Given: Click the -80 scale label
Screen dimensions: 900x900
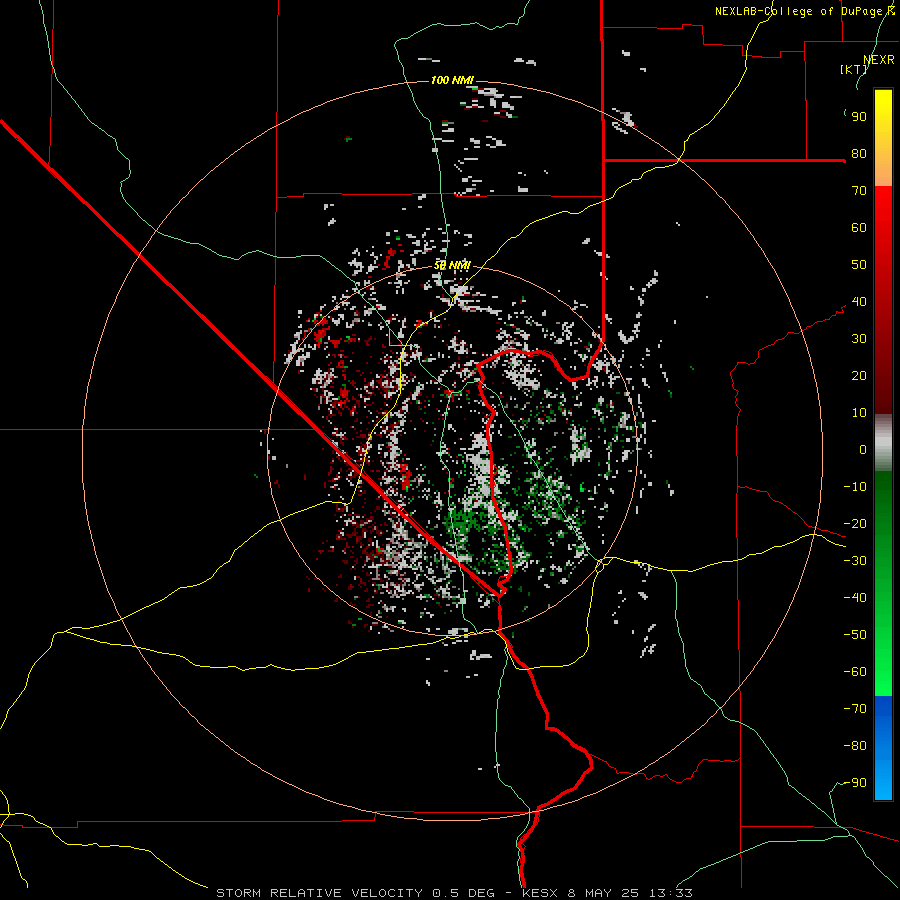Looking at the screenshot, I should [855, 746].
